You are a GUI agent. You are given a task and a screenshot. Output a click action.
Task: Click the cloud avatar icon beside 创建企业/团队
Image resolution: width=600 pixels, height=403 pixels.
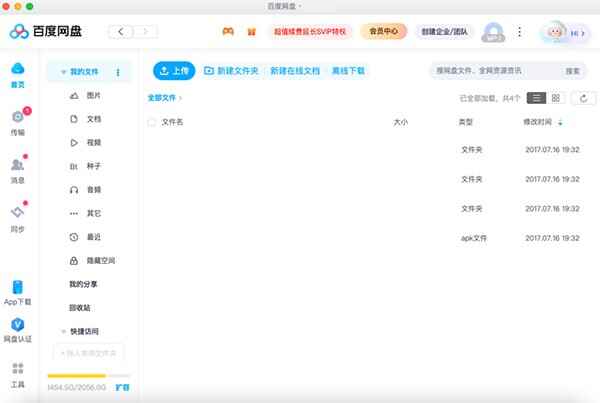pyautogui.click(x=493, y=32)
